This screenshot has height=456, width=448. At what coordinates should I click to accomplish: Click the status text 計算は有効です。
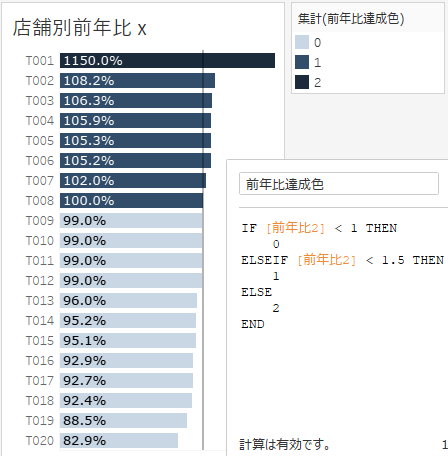click(285, 444)
